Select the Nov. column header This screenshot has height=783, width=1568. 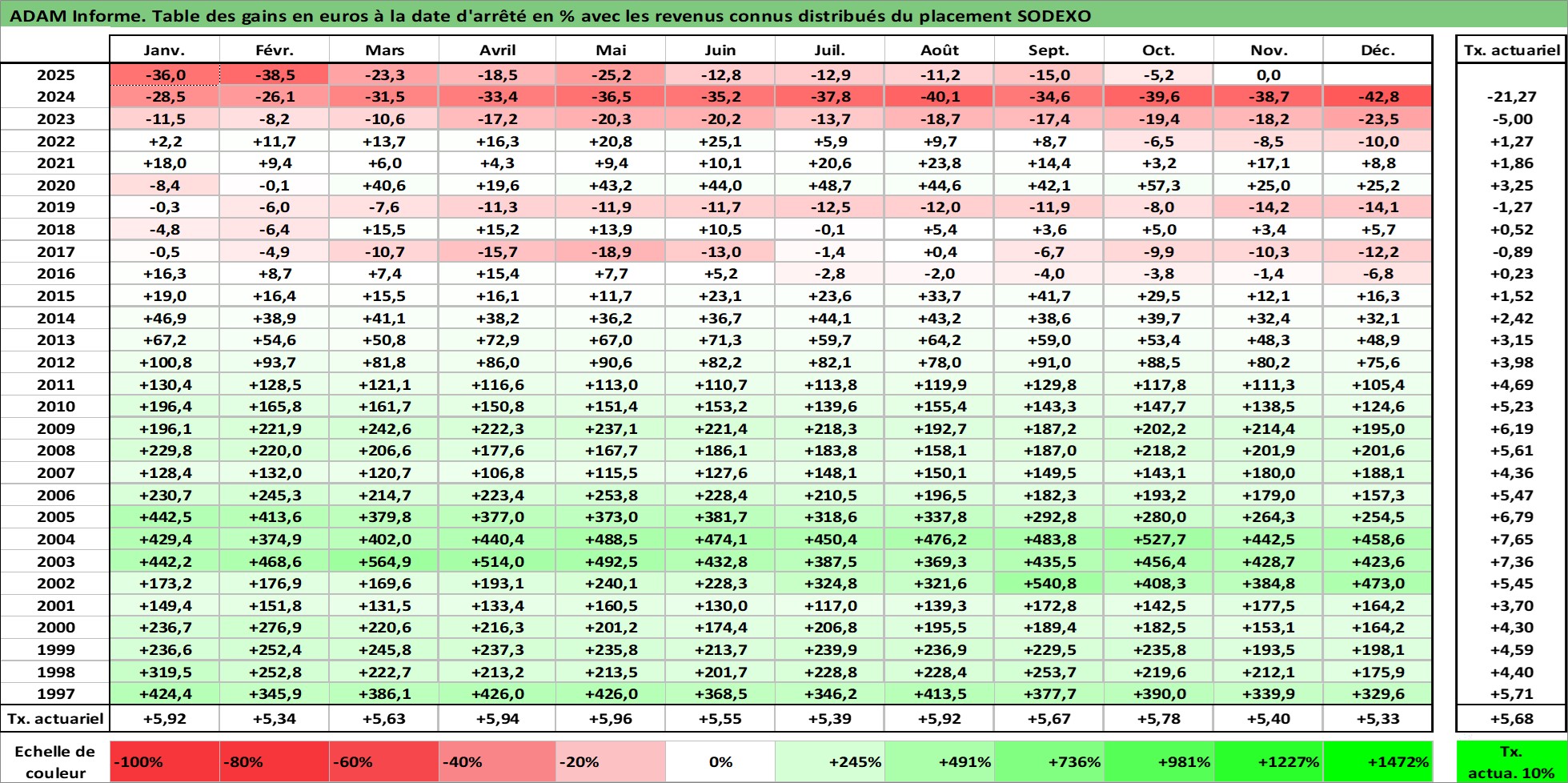click(1269, 50)
